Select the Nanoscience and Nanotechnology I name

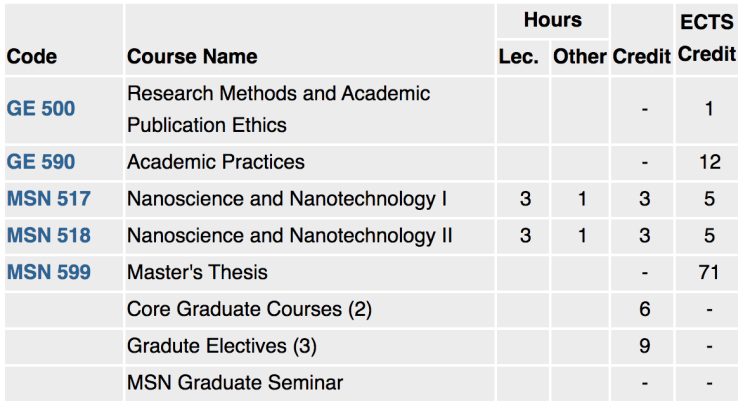[287, 199]
